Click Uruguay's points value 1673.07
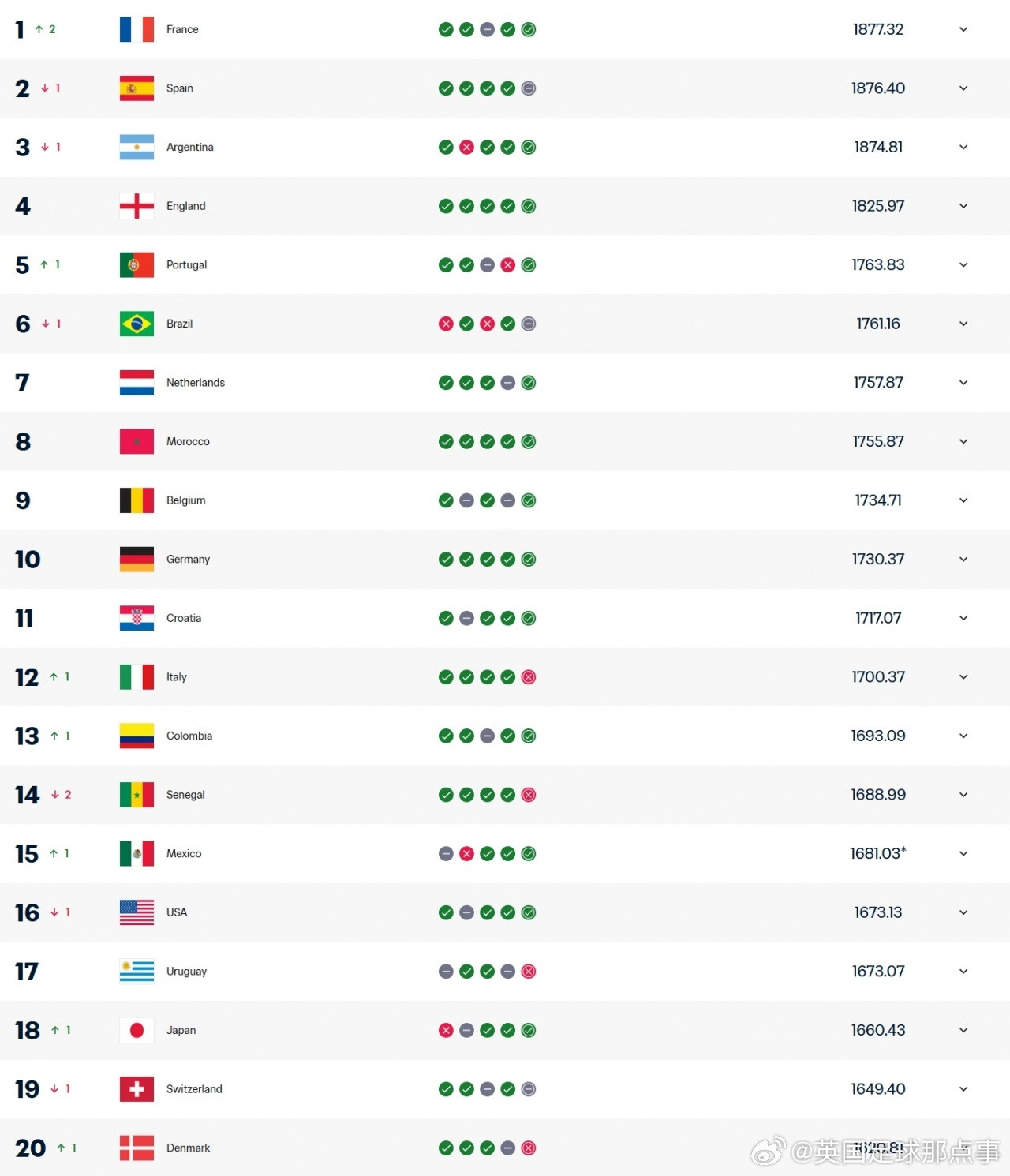This screenshot has width=1010, height=1176. pyautogui.click(x=878, y=972)
